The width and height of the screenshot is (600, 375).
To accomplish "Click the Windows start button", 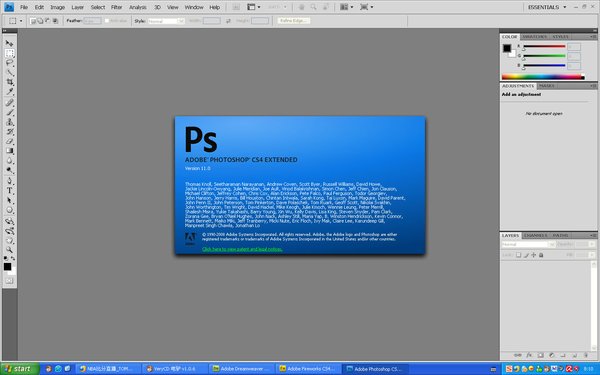I will 20,369.
